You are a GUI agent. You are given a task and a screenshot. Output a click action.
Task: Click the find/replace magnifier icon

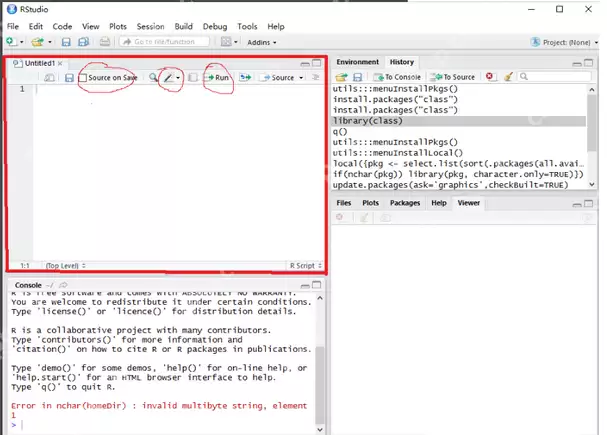(153, 78)
